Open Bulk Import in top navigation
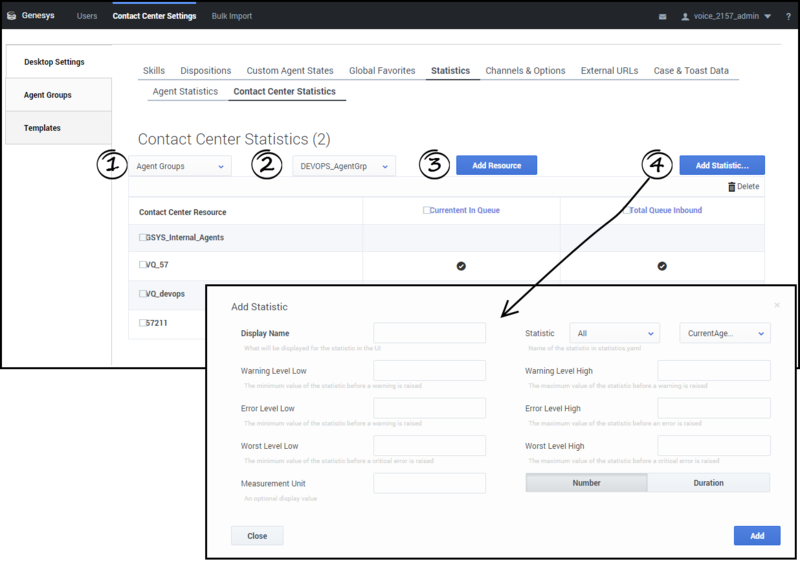800x568 pixels. tap(232, 17)
